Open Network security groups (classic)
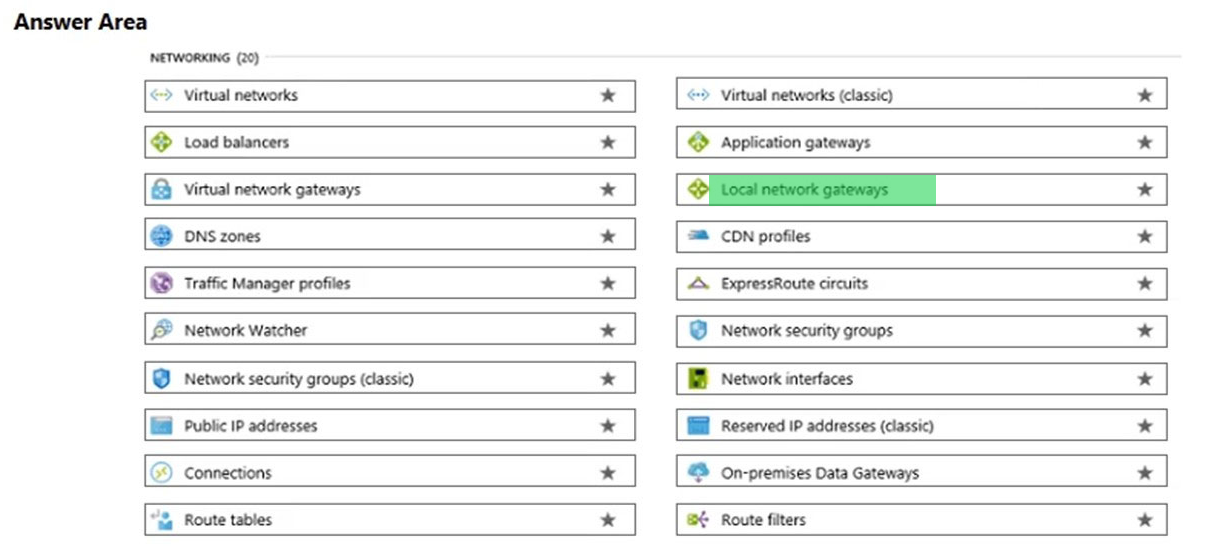Viewport: 1220px width, 553px height. tap(390, 379)
